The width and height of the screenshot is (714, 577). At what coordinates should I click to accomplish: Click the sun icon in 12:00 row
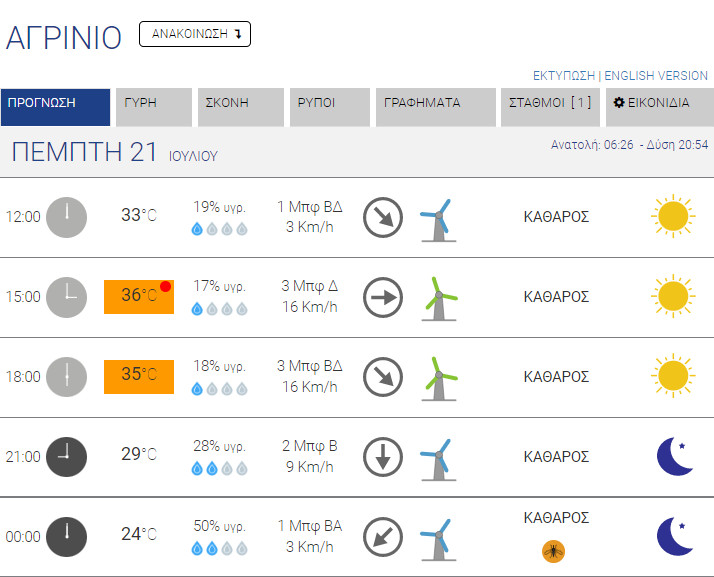(x=672, y=216)
